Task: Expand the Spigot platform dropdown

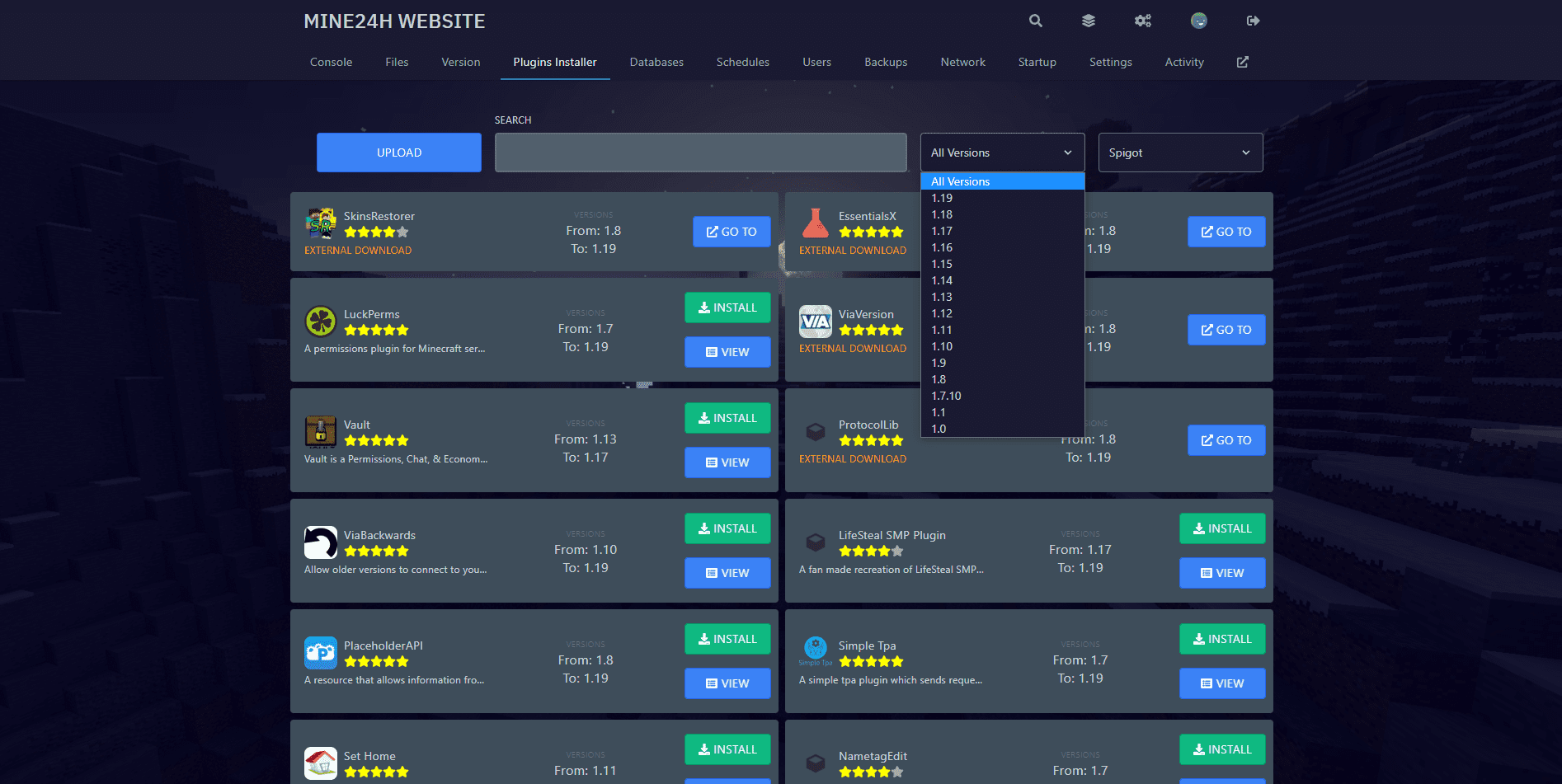Action: coord(1179,153)
